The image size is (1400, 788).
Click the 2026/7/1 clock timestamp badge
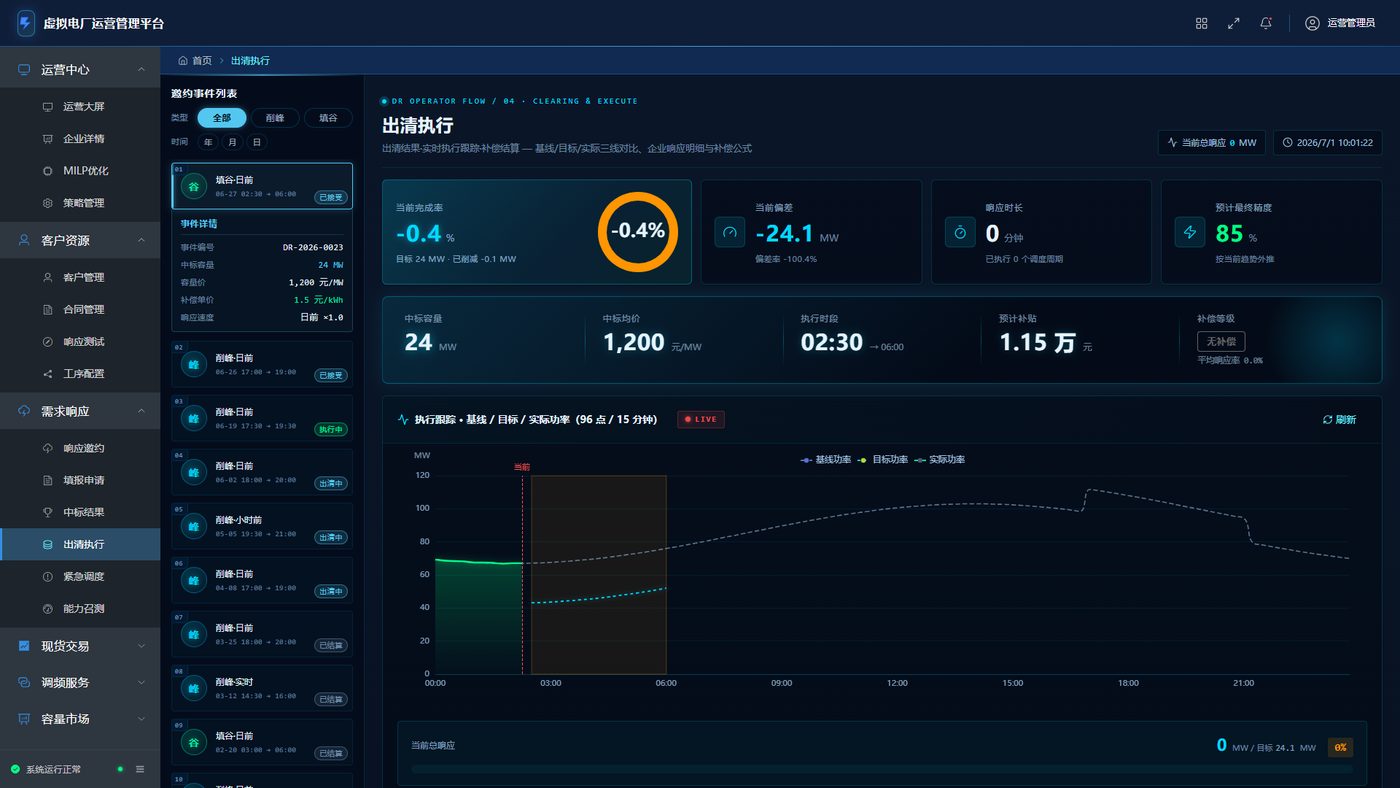click(1327, 142)
